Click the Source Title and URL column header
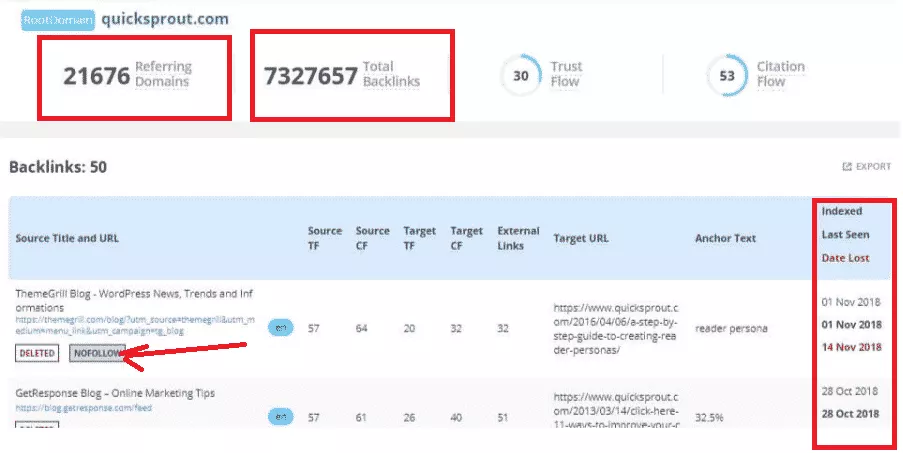Viewport: 903px width, 453px height. click(x=67, y=238)
